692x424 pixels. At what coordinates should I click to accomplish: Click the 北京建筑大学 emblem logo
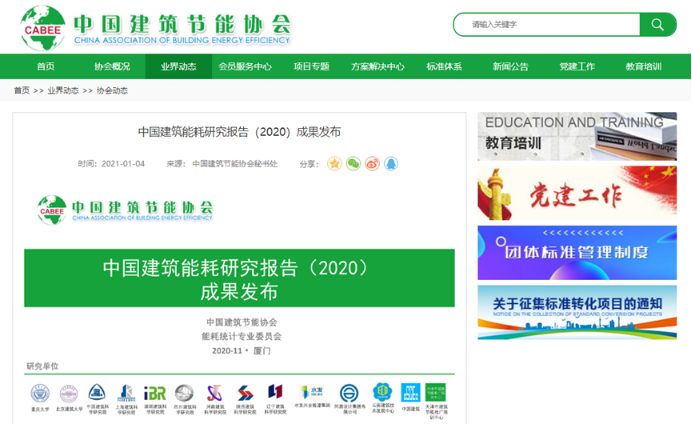click(69, 393)
